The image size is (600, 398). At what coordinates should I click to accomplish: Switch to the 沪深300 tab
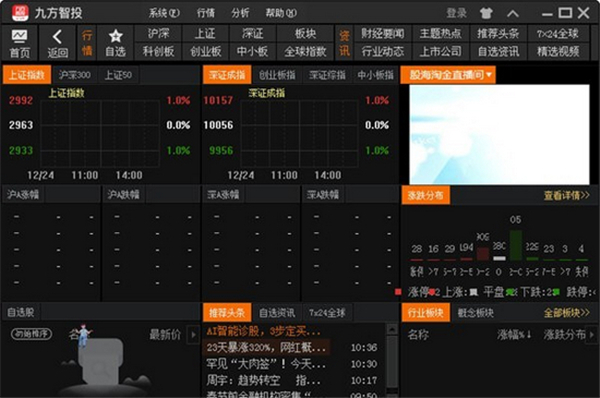tap(75, 75)
